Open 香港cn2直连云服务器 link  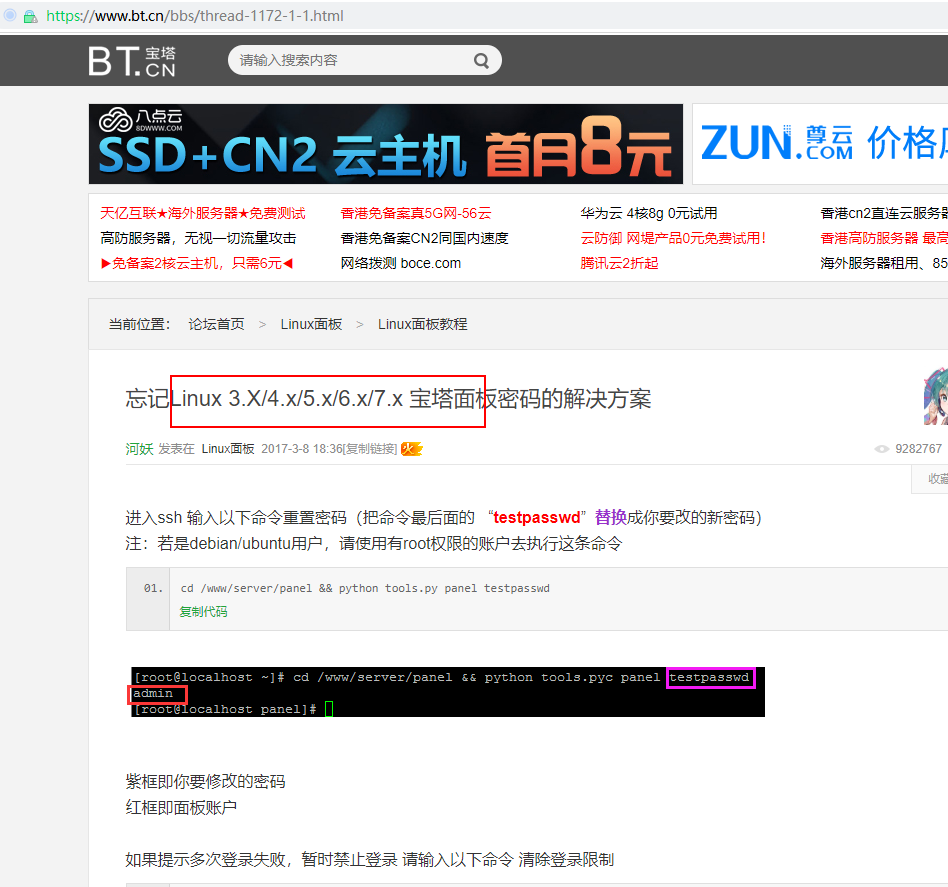[x=884, y=213]
